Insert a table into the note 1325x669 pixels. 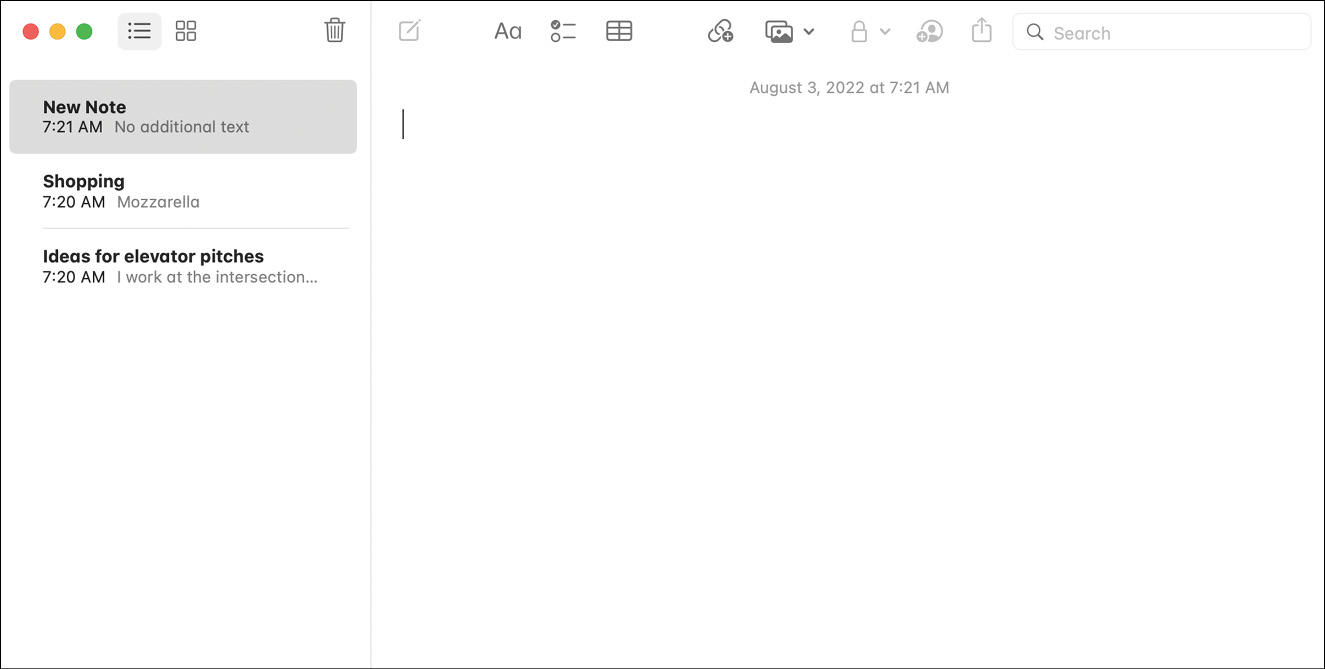tap(619, 31)
